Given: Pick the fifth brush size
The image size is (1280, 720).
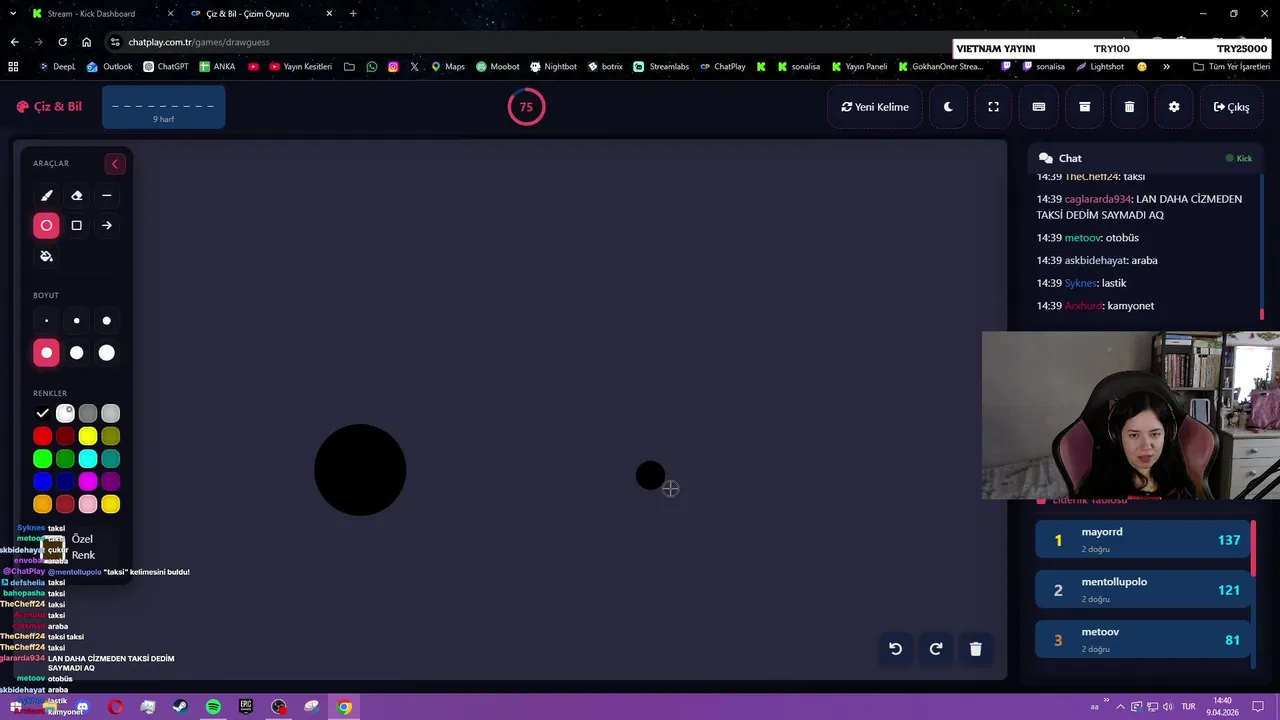Looking at the screenshot, I should 76,353.
